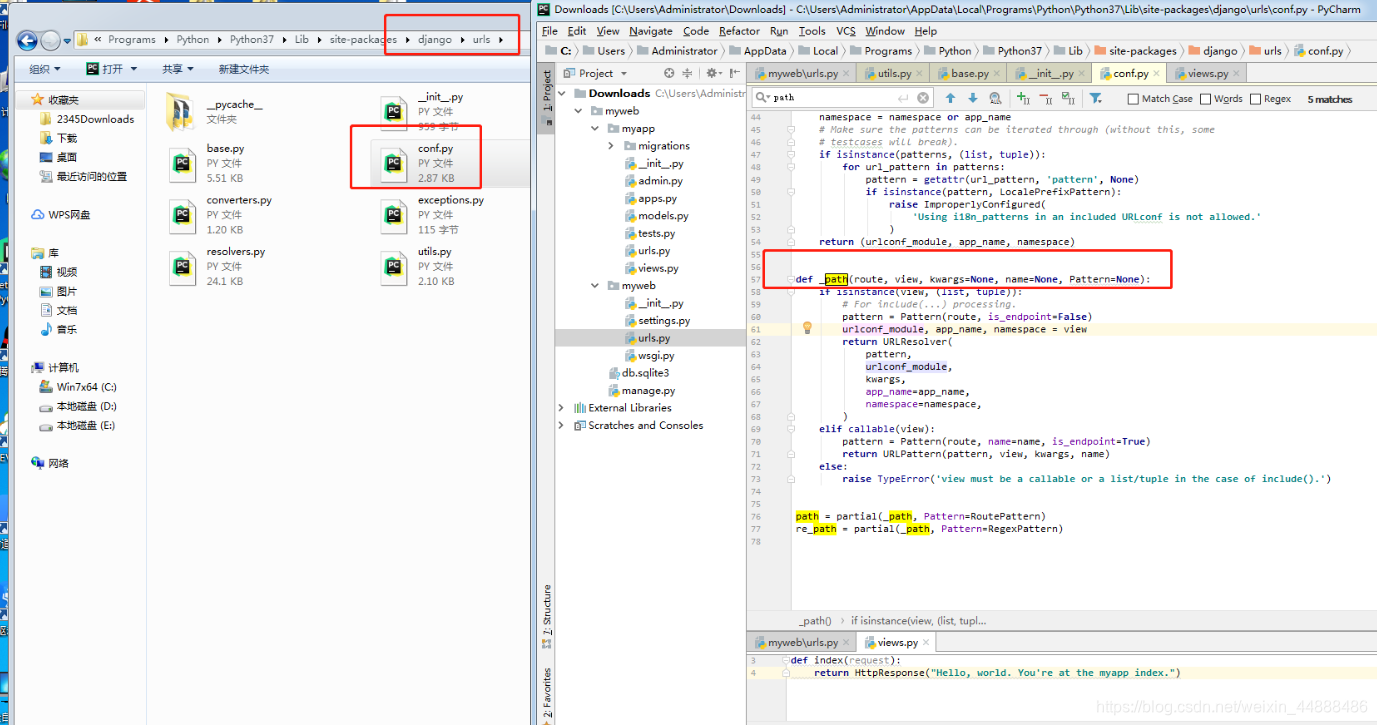This screenshot has height=725, width=1377.
Task: Click select all occurrences icon
Action: click(x=1068, y=98)
